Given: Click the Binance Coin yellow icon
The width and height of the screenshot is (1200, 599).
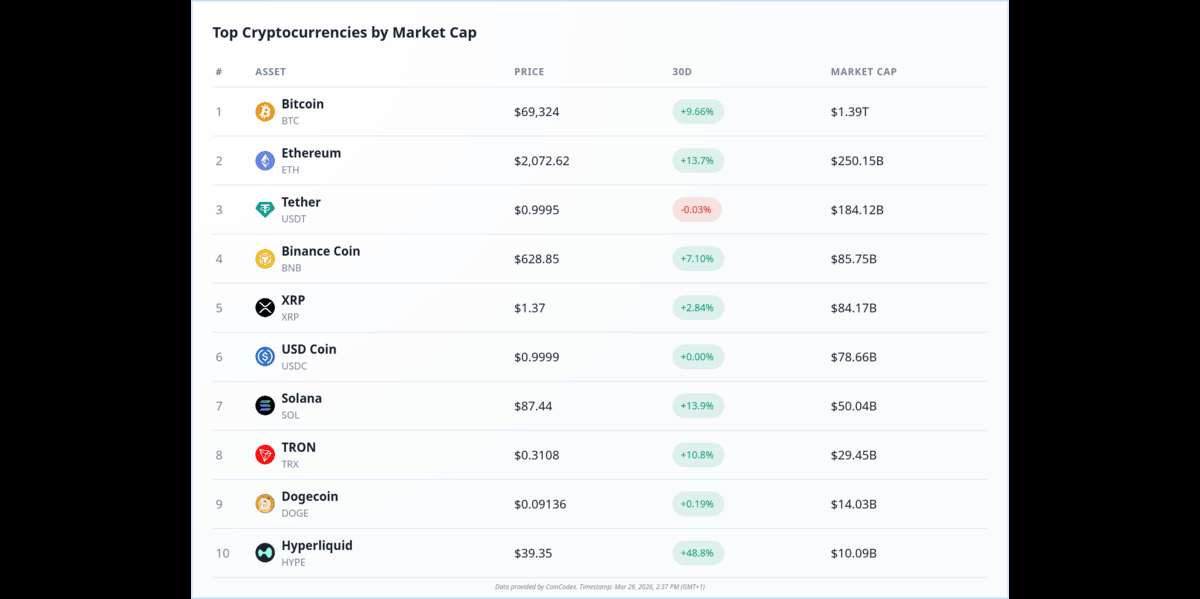Looking at the screenshot, I should coord(265,259).
